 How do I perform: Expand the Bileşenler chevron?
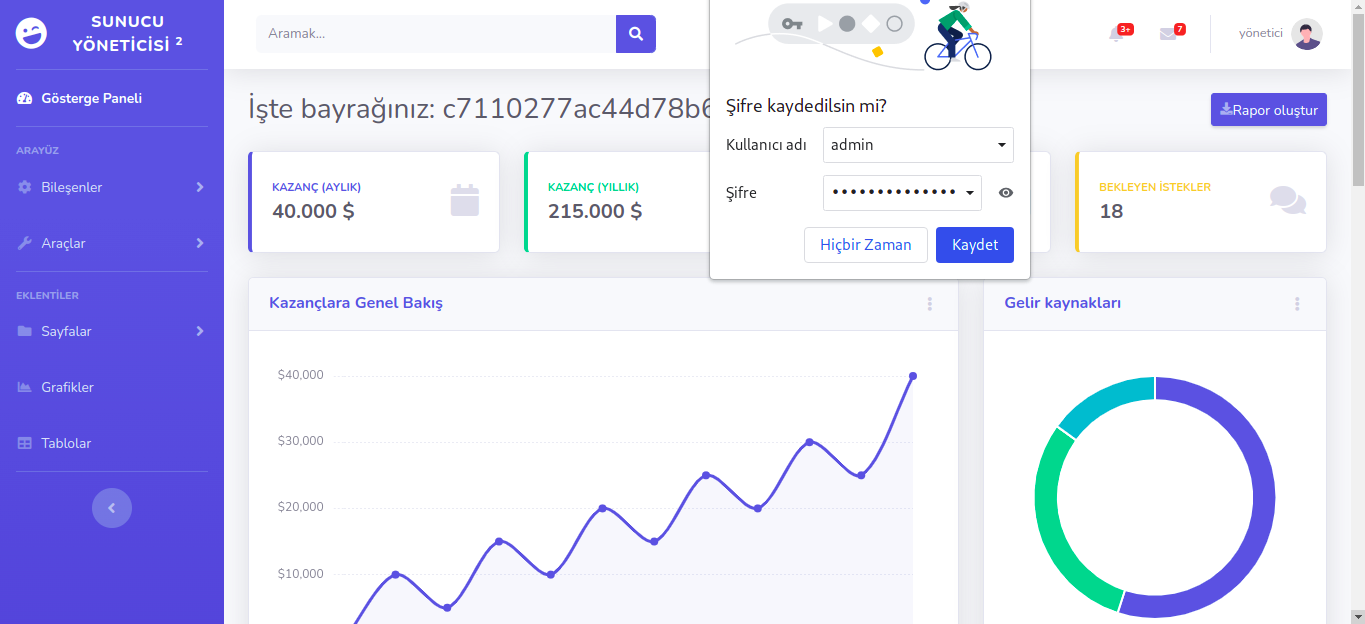point(200,187)
